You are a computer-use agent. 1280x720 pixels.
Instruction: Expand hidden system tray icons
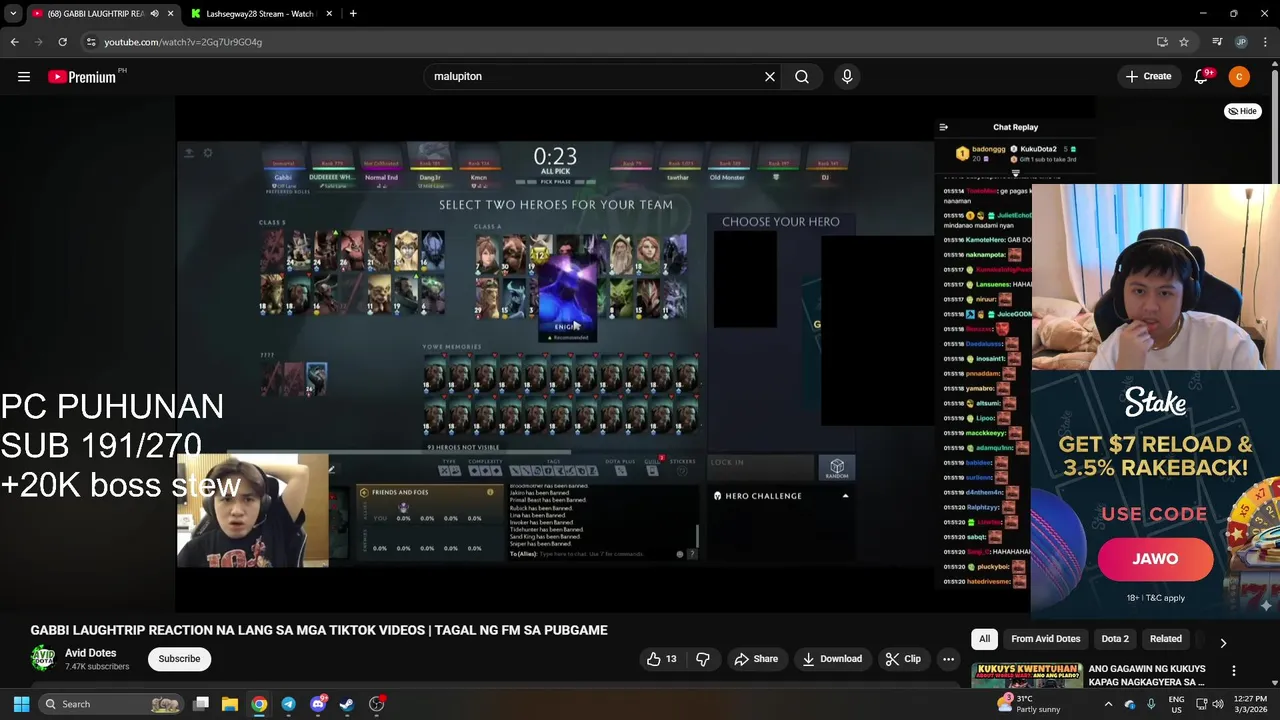(x=1108, y=704)
